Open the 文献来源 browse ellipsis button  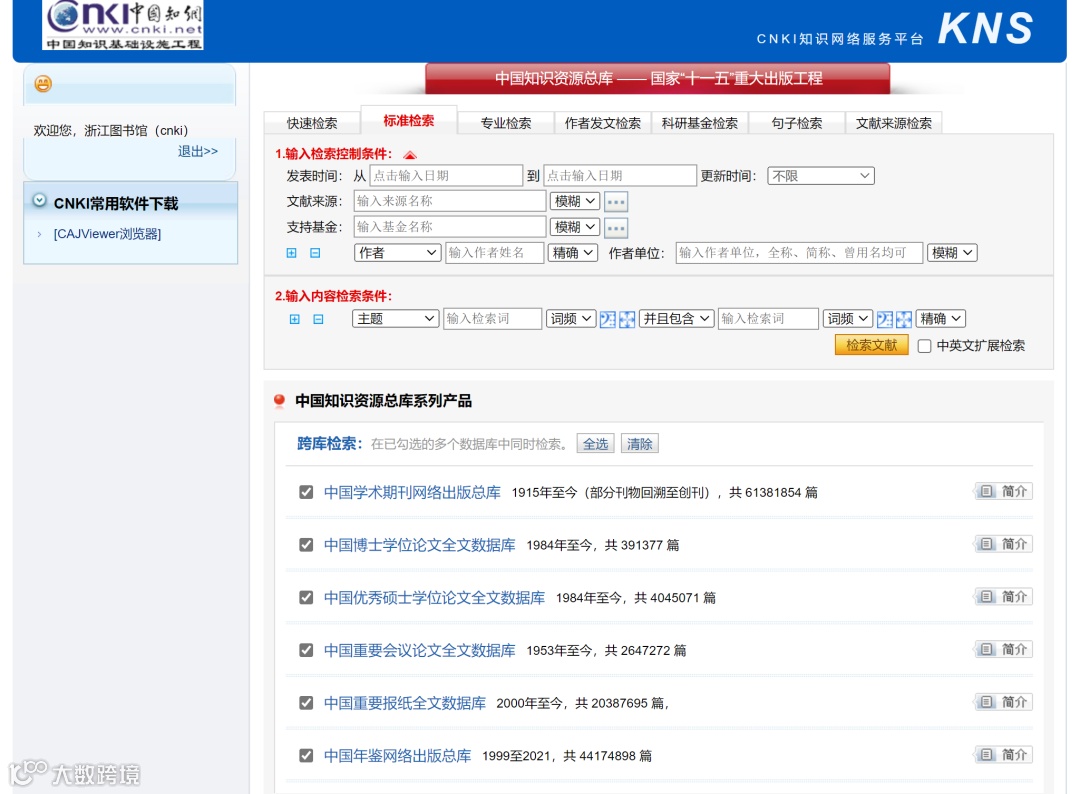(x=616, y=202)
